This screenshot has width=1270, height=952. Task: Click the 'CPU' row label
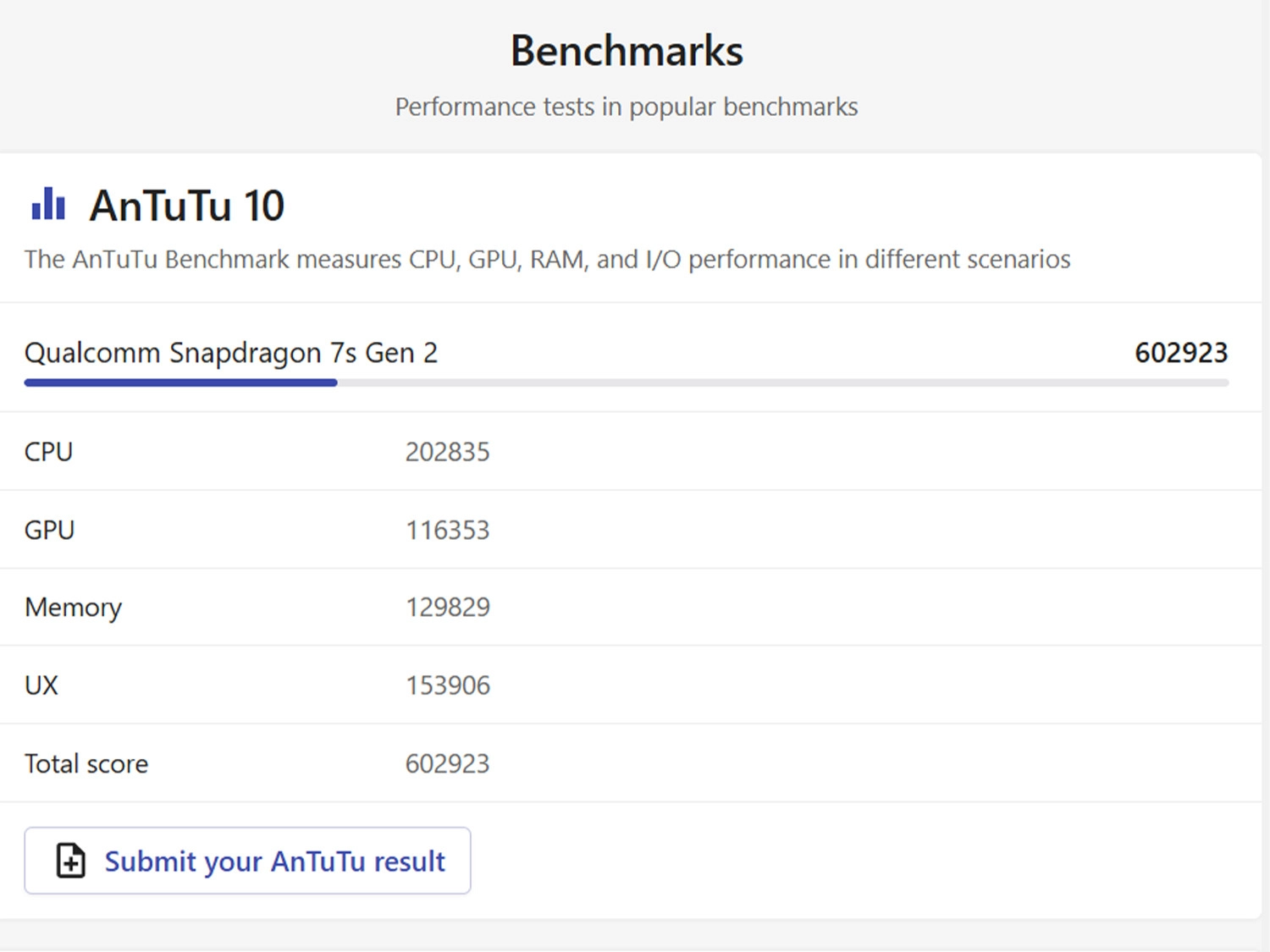tap(48, 452)
